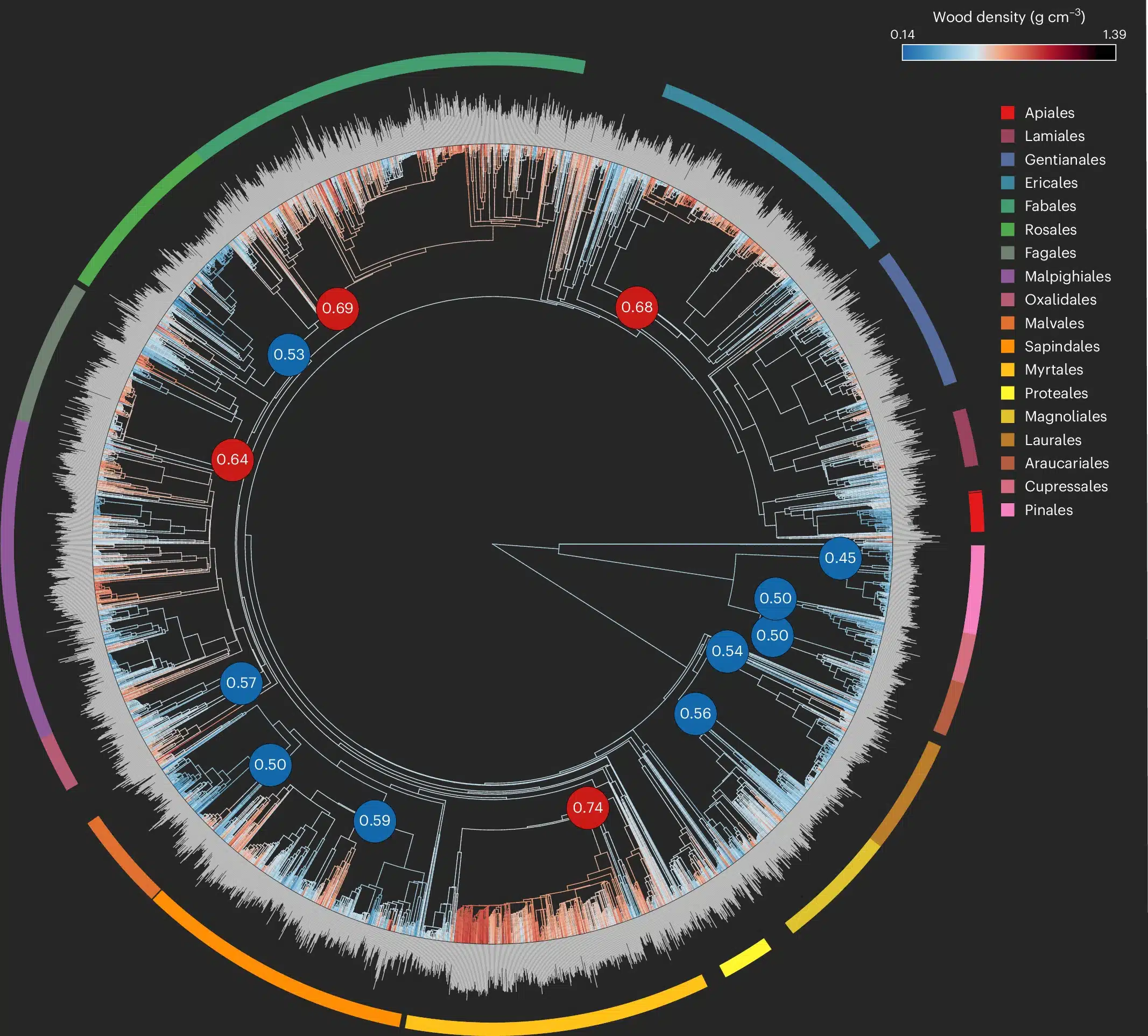Viewport: 1148px width, 1036px height.
Task: Click the red Apiales legend swatch
Action: (1008, 112)
